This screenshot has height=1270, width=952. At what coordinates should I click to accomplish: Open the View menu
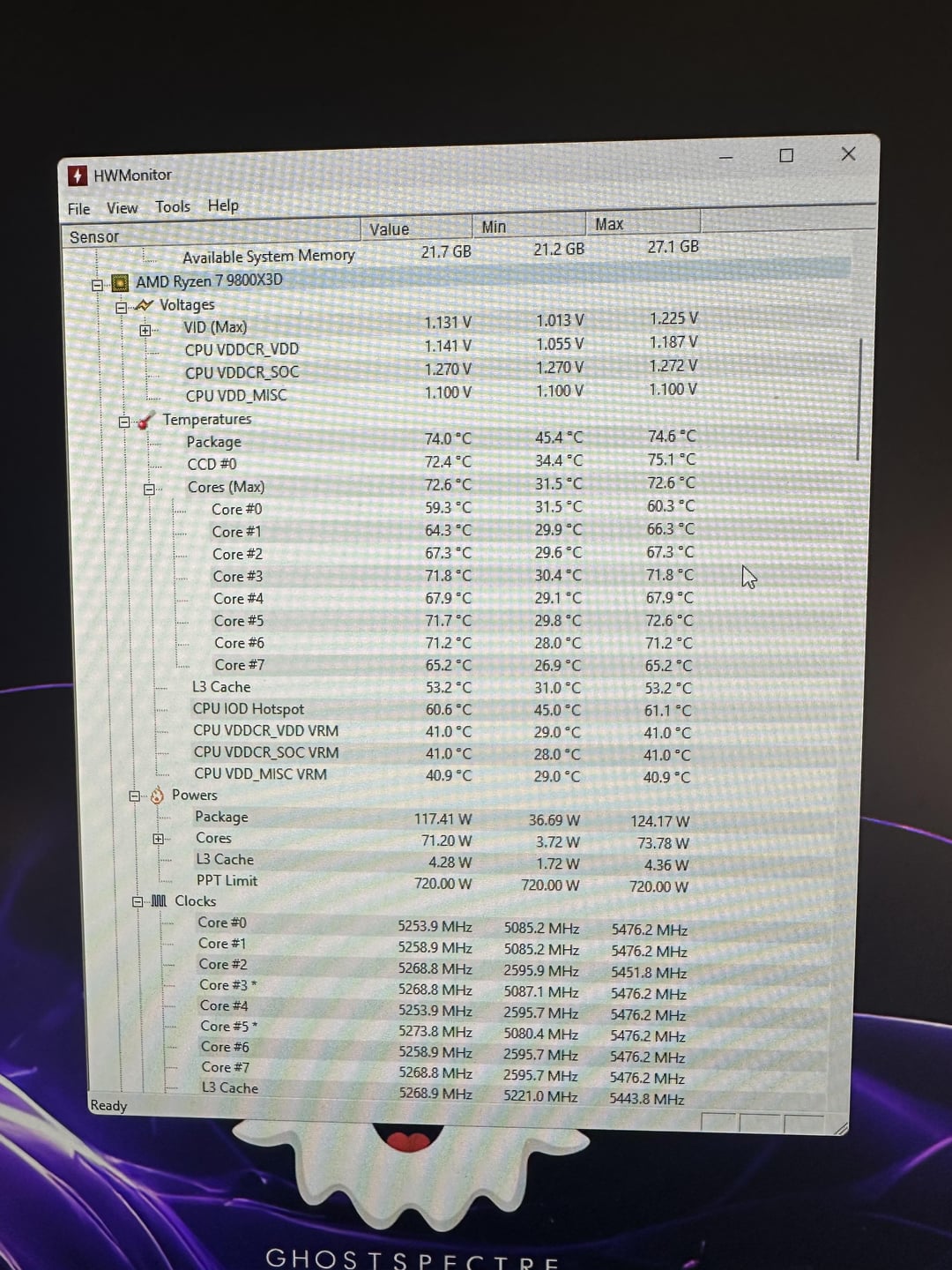[x=122, y=208]
